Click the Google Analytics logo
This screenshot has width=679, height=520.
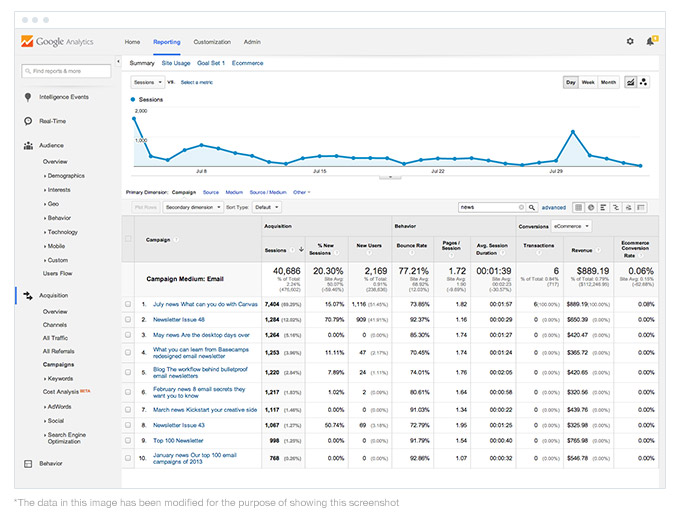pyautogui.click(x=57, y=42)
